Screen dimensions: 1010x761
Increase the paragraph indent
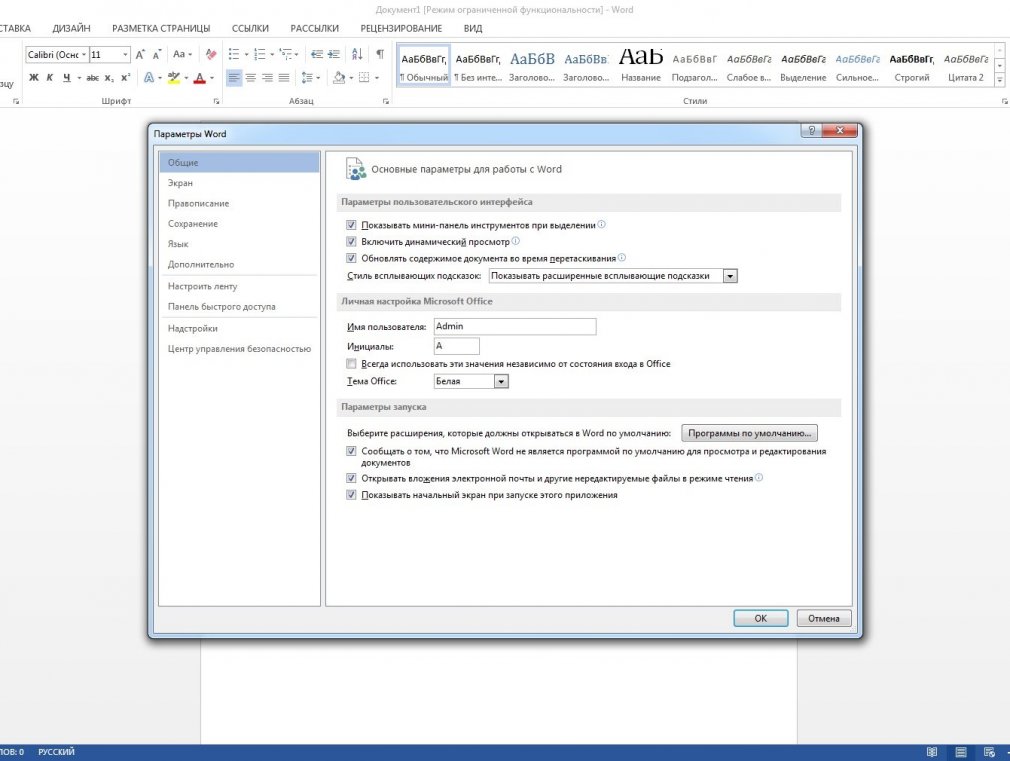coord(333,55)
